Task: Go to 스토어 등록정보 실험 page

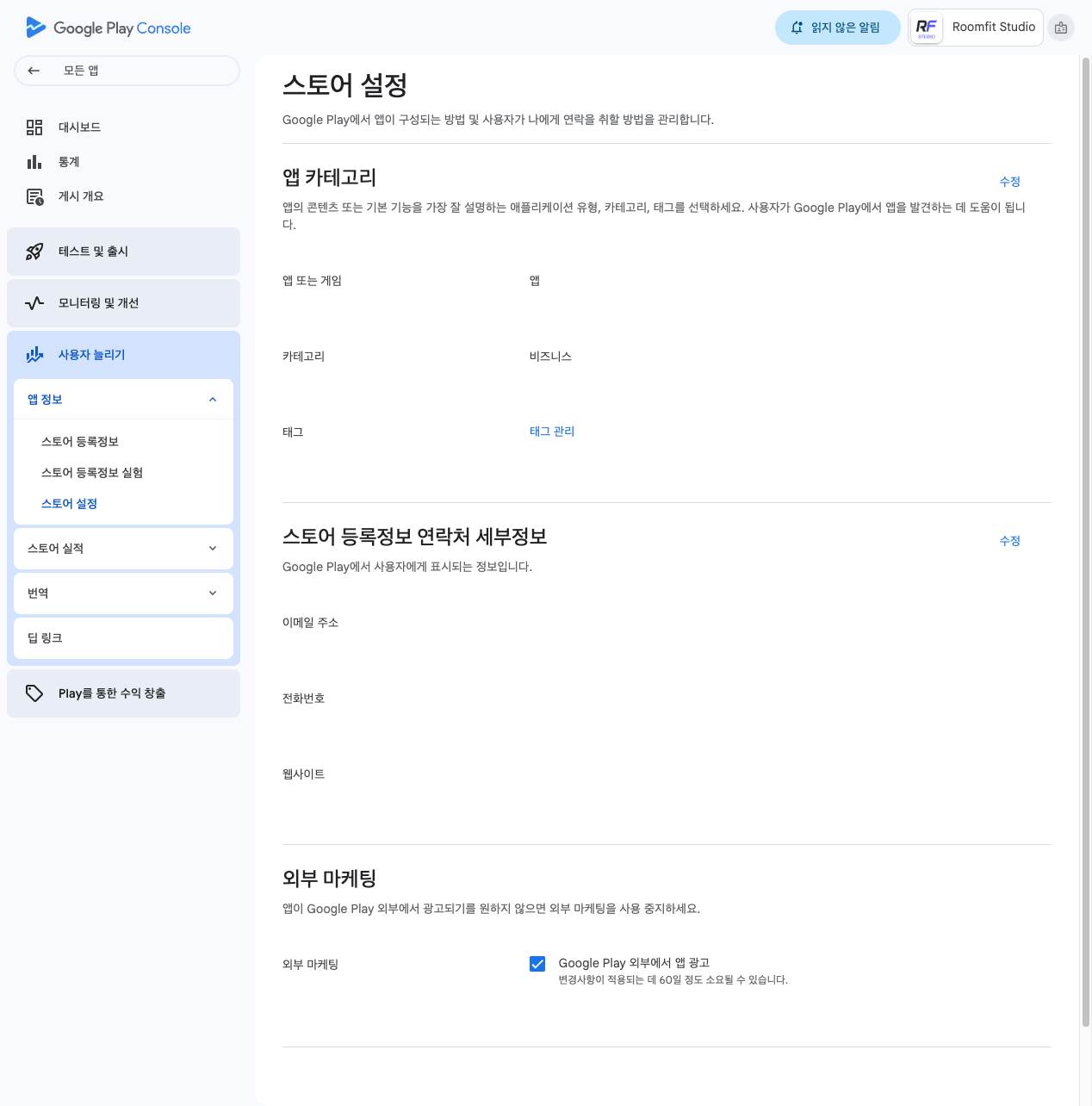Action: (x=92, y=473)
